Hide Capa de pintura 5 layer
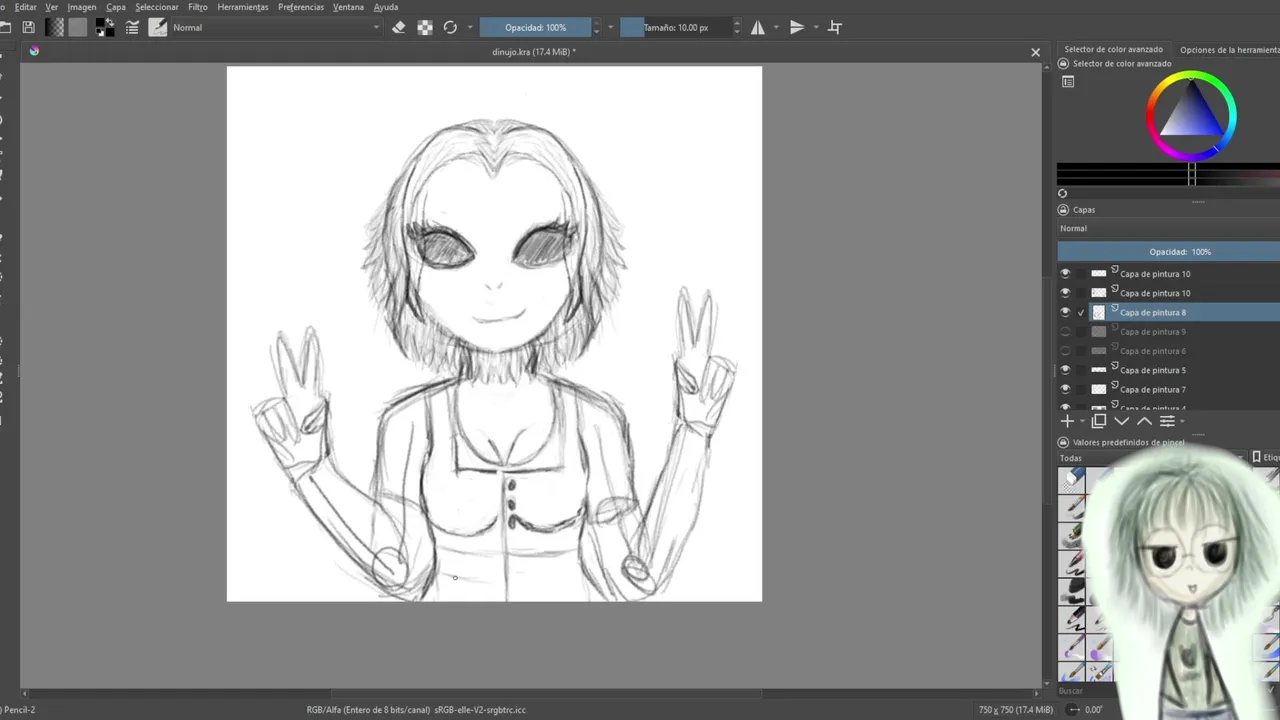 click(1065, 370)
